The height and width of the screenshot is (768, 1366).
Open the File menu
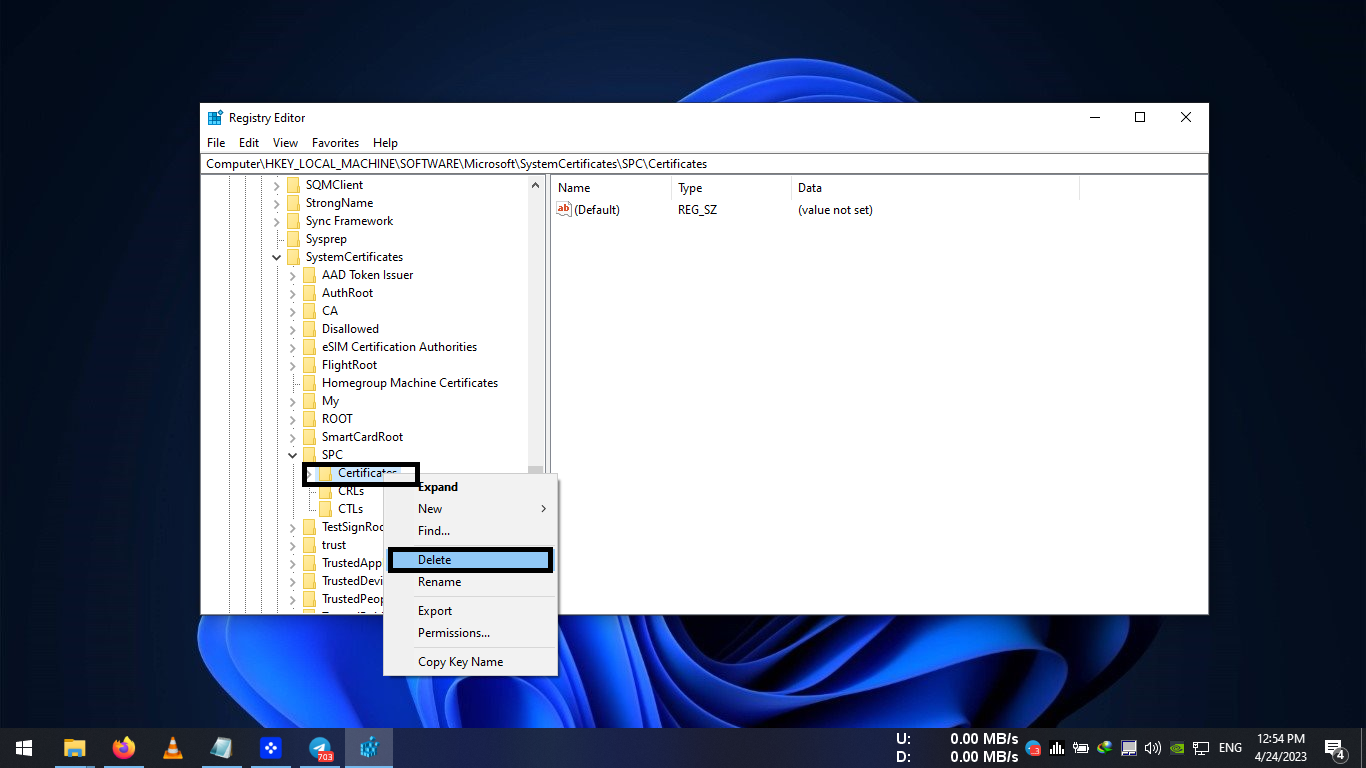216,143
